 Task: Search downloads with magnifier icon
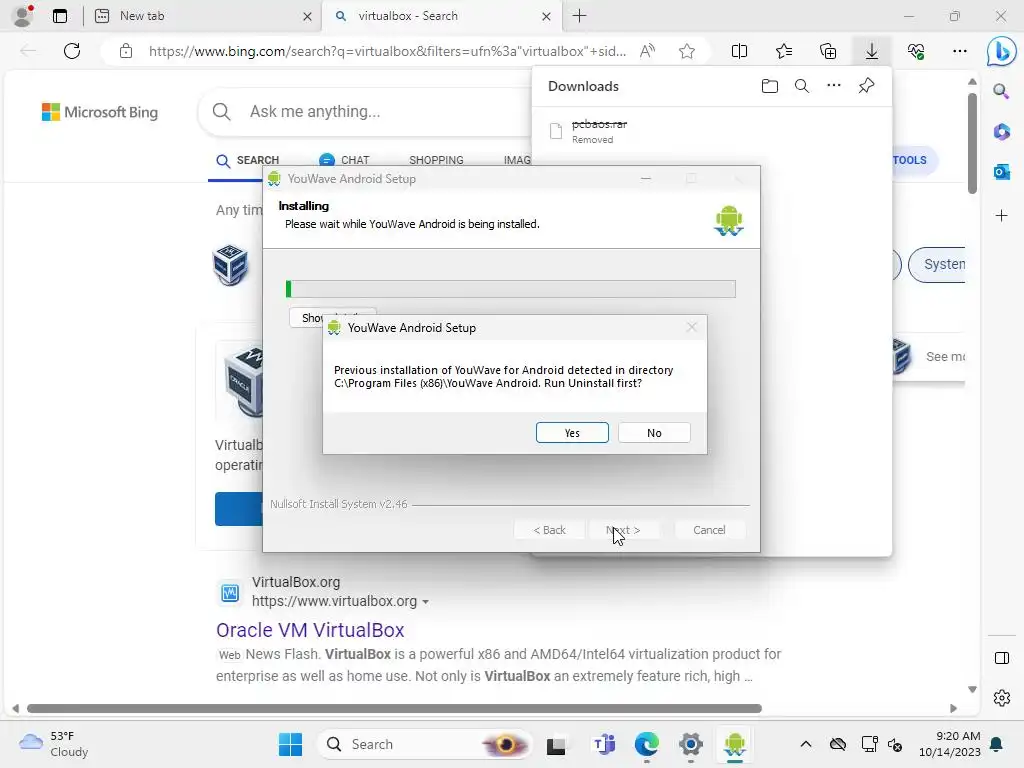802,86
